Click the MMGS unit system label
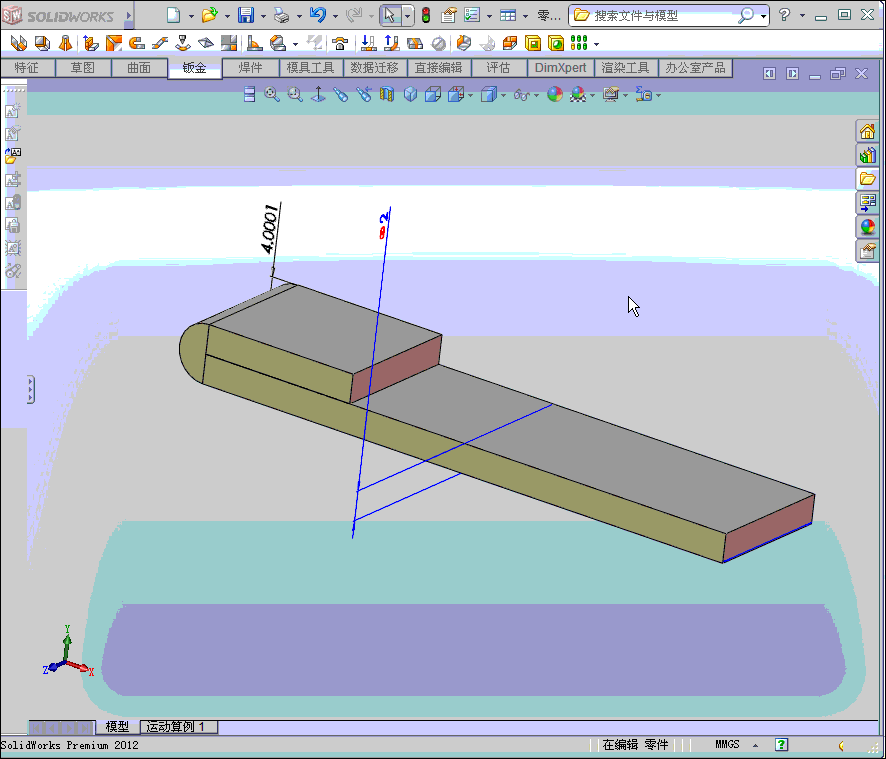This screenshot has height=759, width=886. click(727, 744)
